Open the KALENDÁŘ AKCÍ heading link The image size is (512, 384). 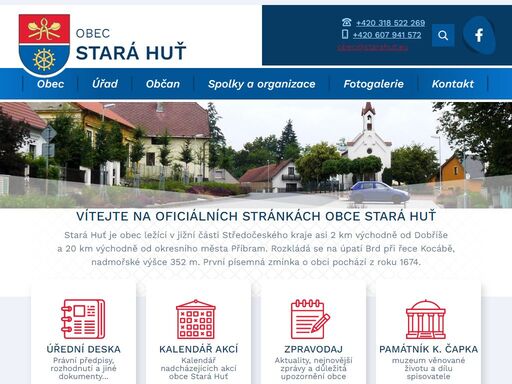[199, 349]
